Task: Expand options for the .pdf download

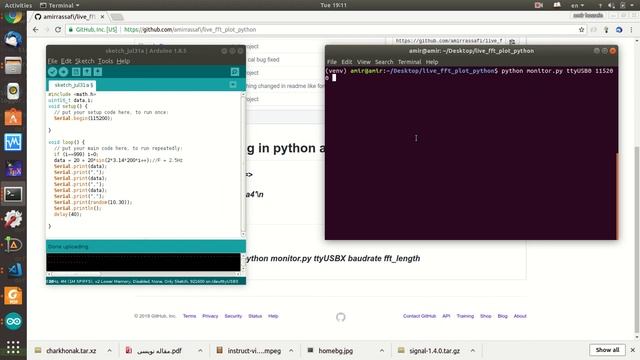Action: click(200, 351)
